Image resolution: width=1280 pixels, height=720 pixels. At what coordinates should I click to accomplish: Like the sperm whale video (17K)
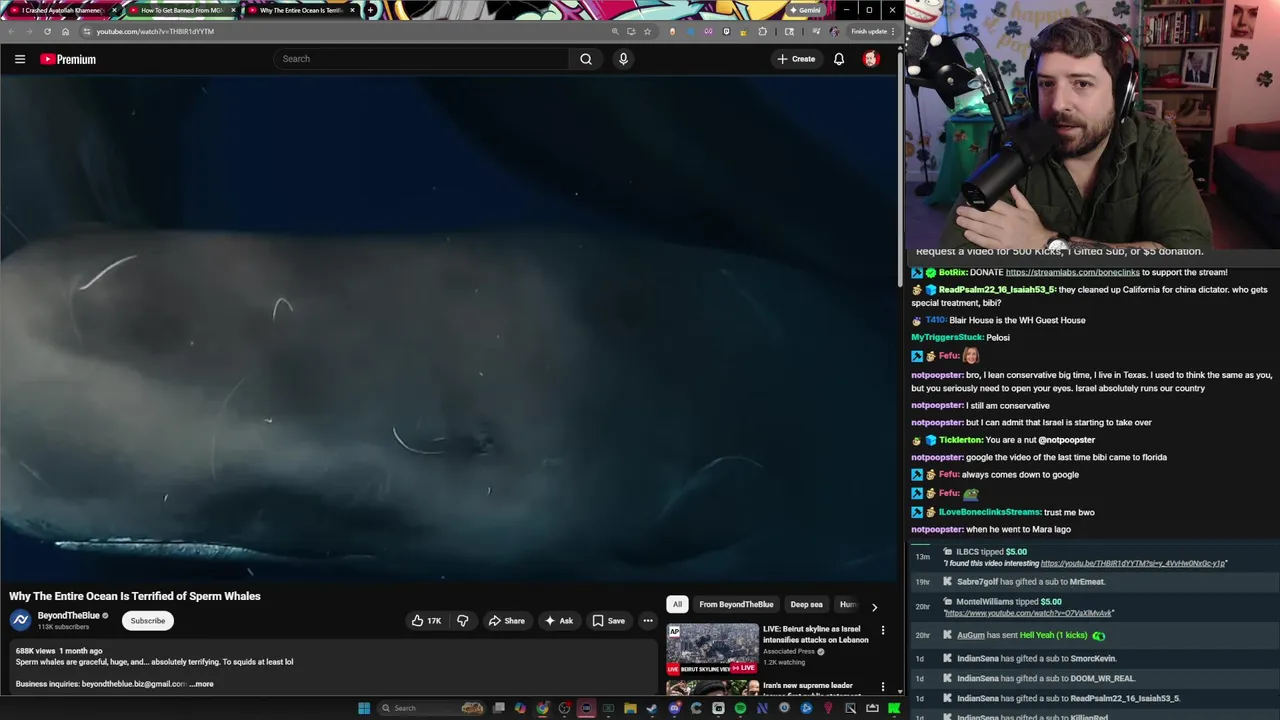[x=426, y=621]
